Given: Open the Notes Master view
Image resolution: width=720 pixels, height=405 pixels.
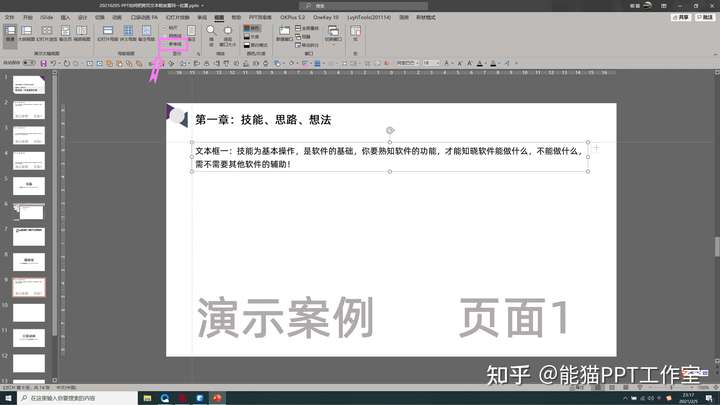Looking at the screenshot, I should (146, 34).
